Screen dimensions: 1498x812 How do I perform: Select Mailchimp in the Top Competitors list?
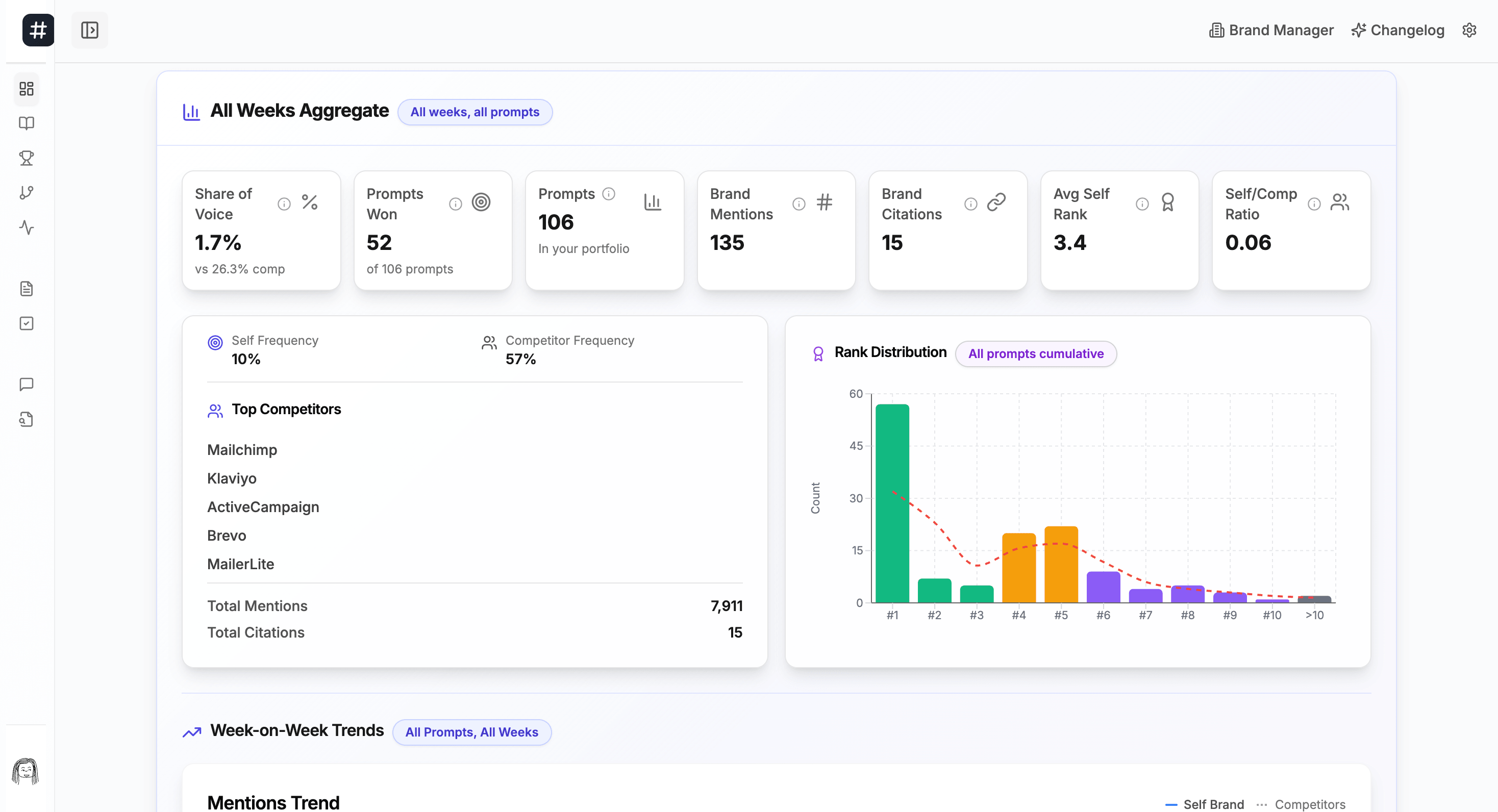(242, 449)
